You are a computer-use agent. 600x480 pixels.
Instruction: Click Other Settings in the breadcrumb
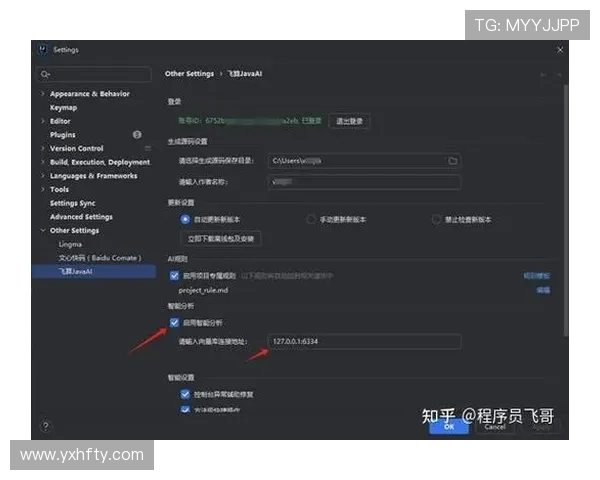[189, 73]
